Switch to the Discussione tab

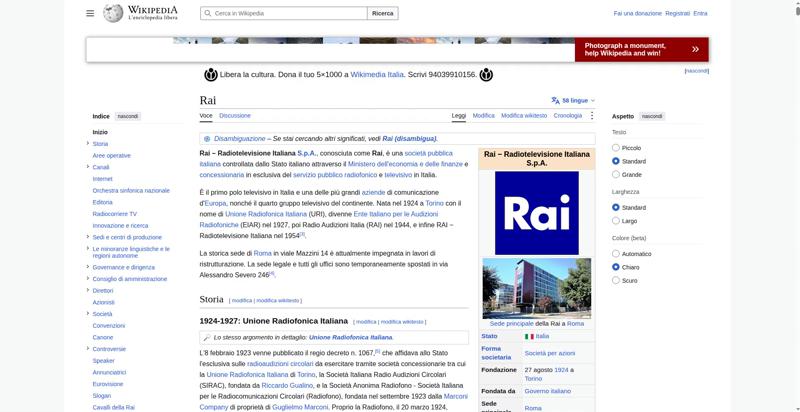point(235,116)
